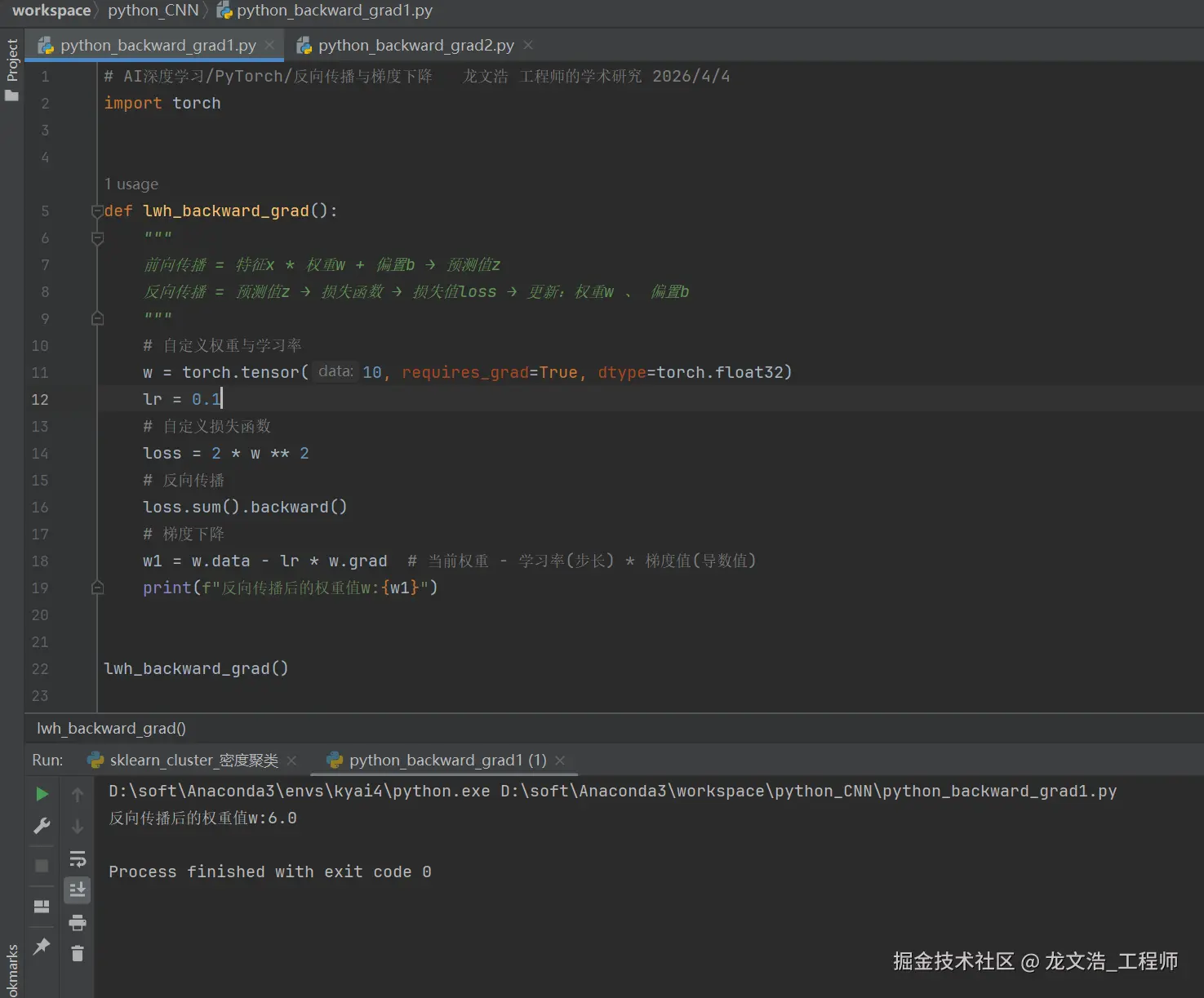Image resolution: width=1204 pixels, height=998 pixels.
Task: Click function end fold marker line 19
Action: pyautogui.click(x=97, y=588)
